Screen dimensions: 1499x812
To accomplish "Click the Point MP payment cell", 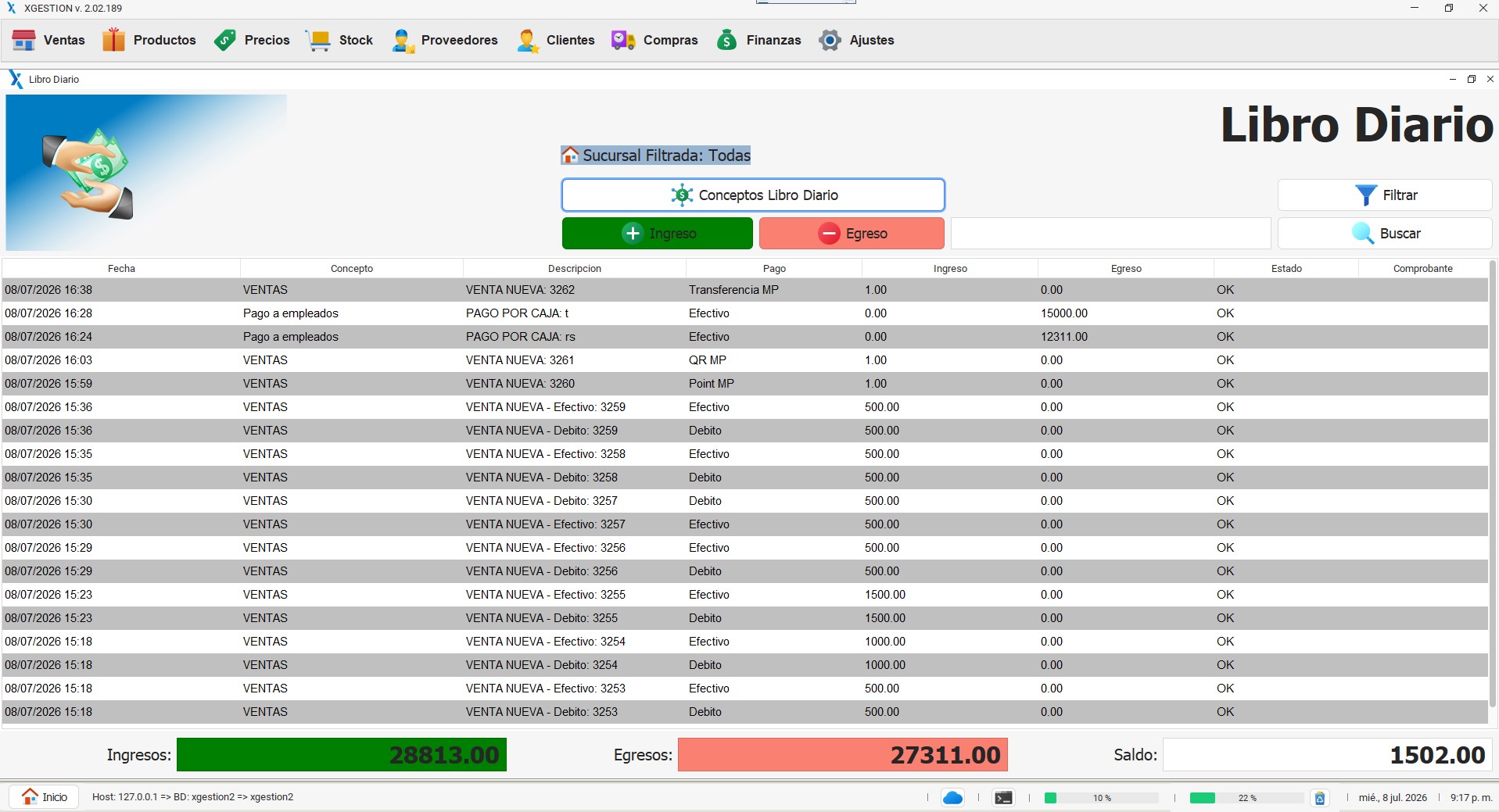I will (774, 384).
